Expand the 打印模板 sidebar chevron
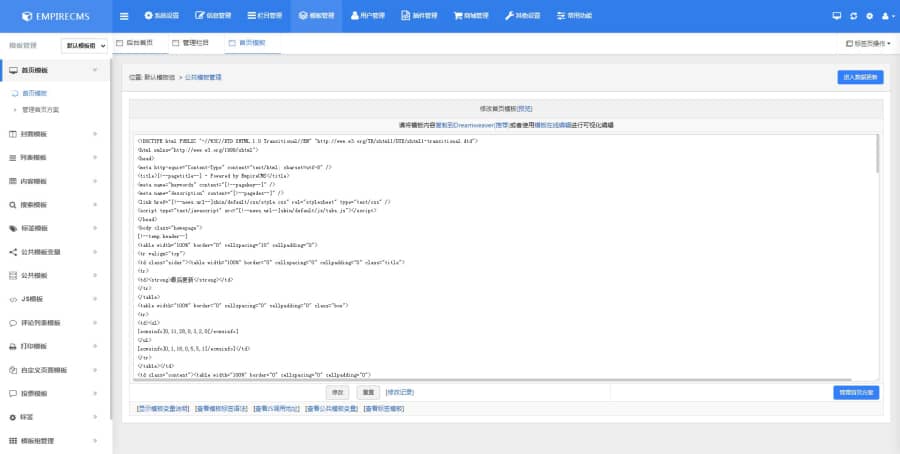Image resolution: width=900 pixels, height=454 pixels. click(95, 347)
